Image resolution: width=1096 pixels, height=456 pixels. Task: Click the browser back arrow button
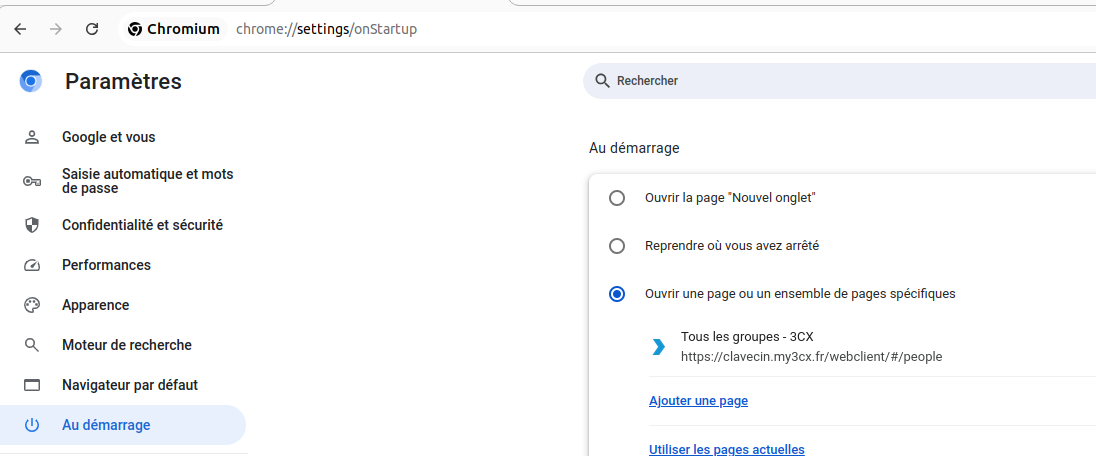coord(20,29)
